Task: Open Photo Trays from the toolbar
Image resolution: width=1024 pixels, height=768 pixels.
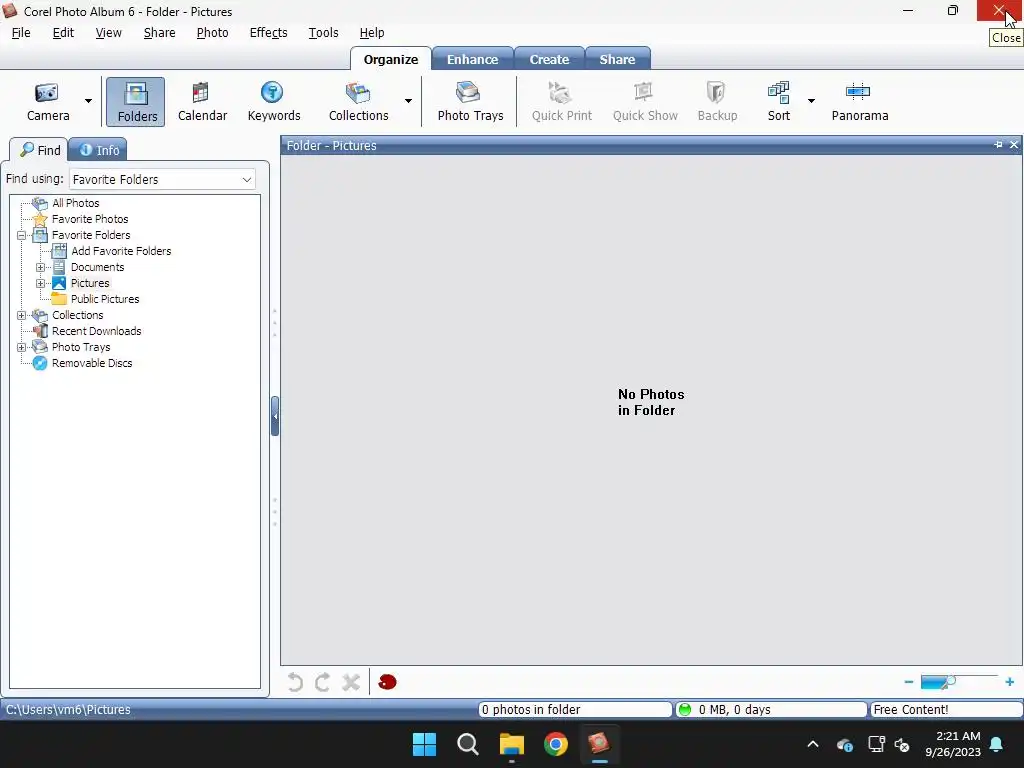Action: click(x=470, y=101)
